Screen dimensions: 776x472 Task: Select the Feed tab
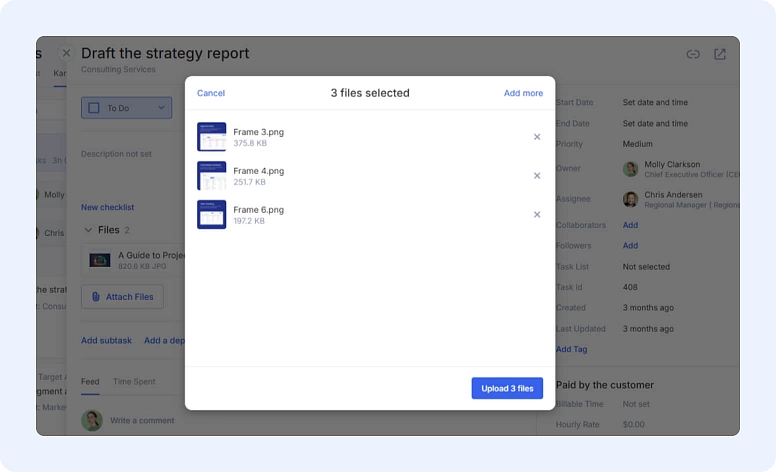pos(90,381)
